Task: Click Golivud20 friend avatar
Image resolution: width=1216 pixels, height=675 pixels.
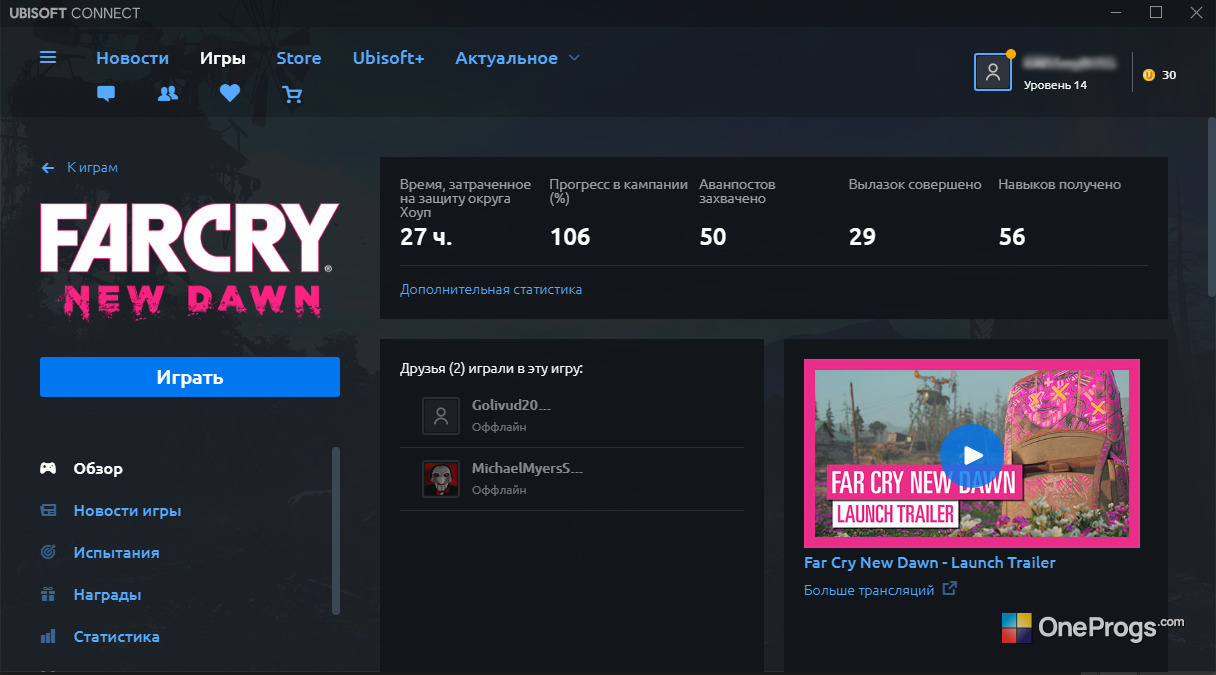Action: tap(441, 416)
